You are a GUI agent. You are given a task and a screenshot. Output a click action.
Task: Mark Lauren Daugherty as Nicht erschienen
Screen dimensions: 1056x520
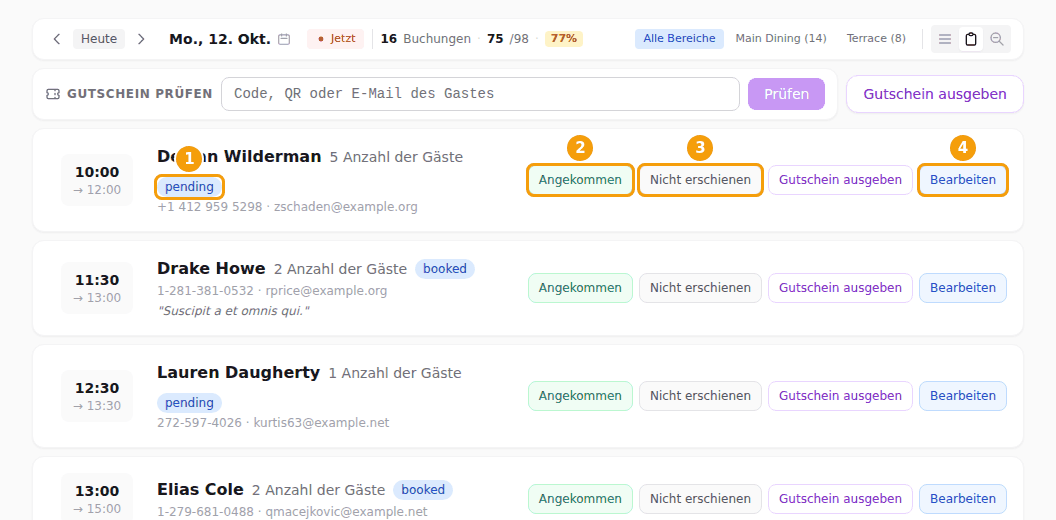click(700, 396)
